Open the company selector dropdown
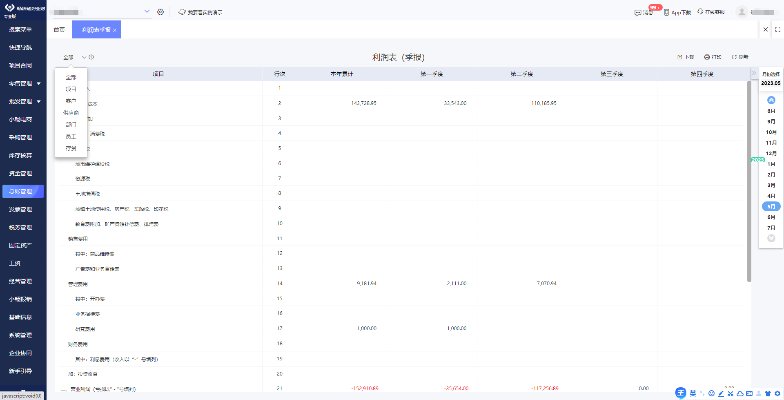 146,12
